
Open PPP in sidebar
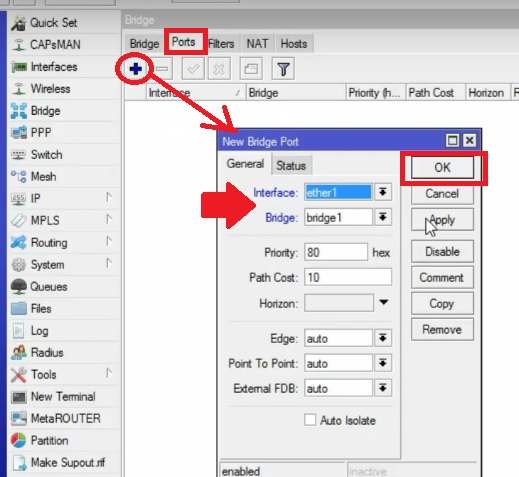tap(63, 133)
